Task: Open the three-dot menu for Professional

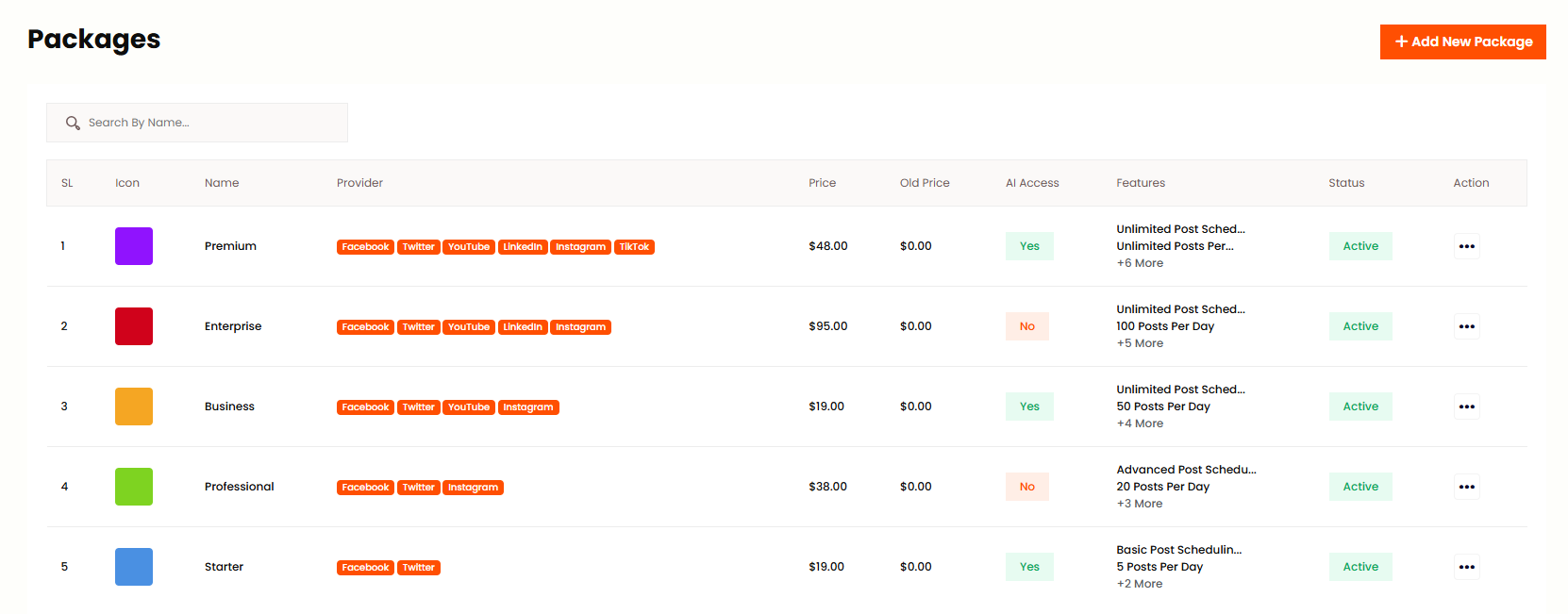Action: tap(1466, 487)
